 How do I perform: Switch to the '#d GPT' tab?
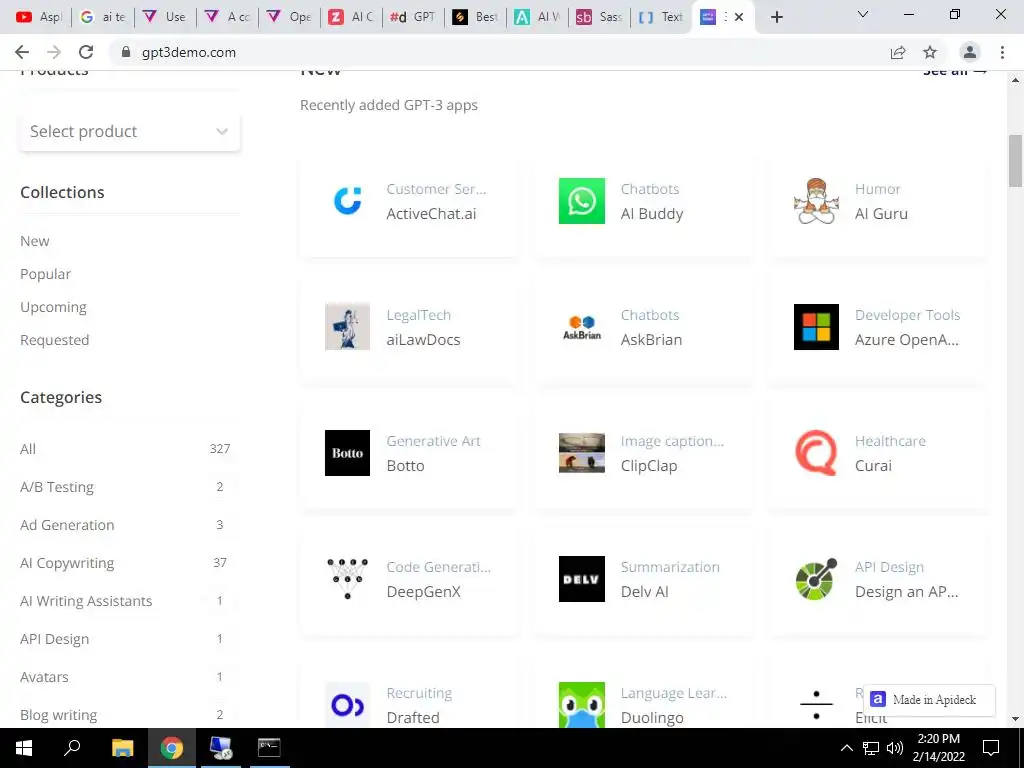tap(413, 17)
